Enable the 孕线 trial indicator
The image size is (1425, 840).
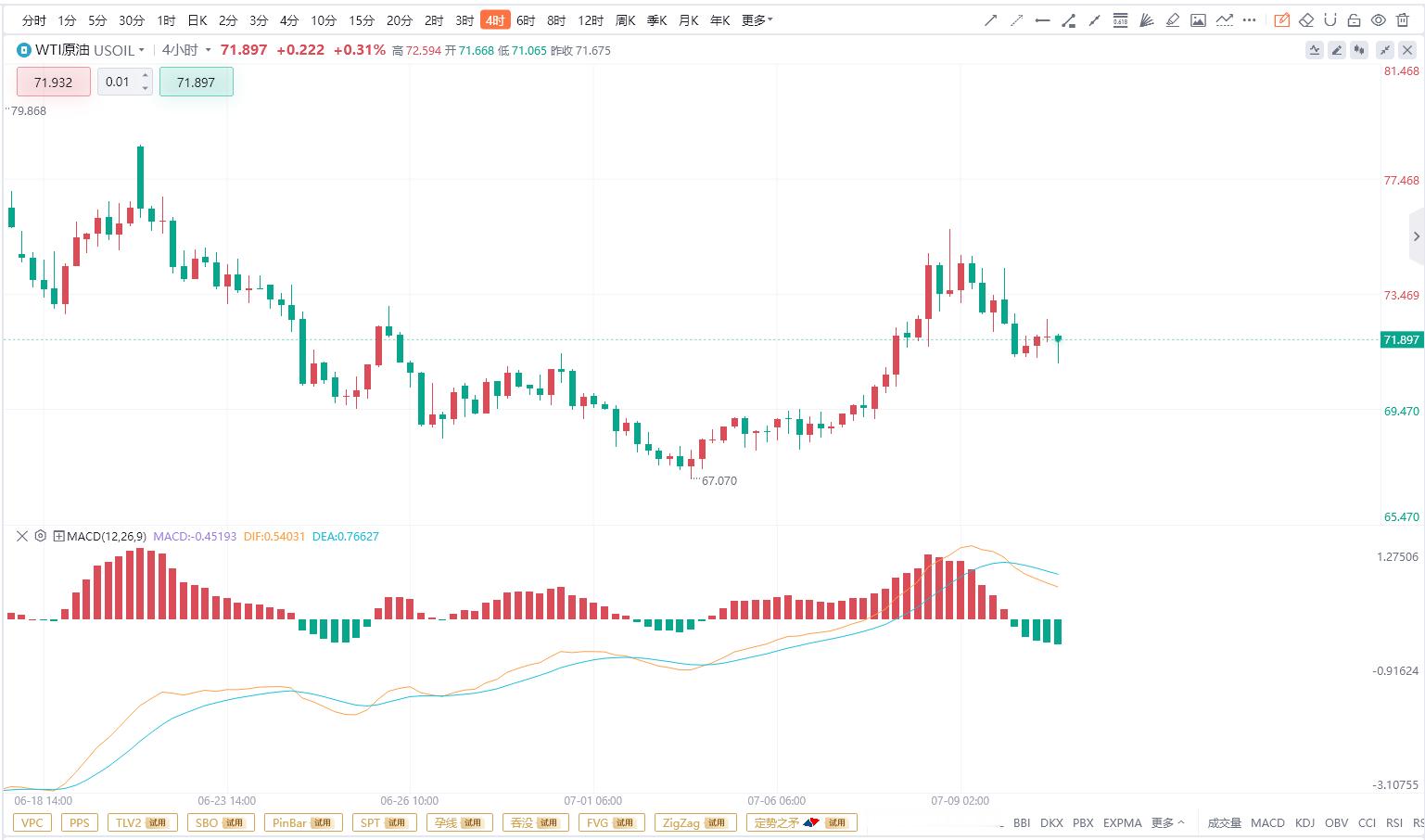pos(459,822)
